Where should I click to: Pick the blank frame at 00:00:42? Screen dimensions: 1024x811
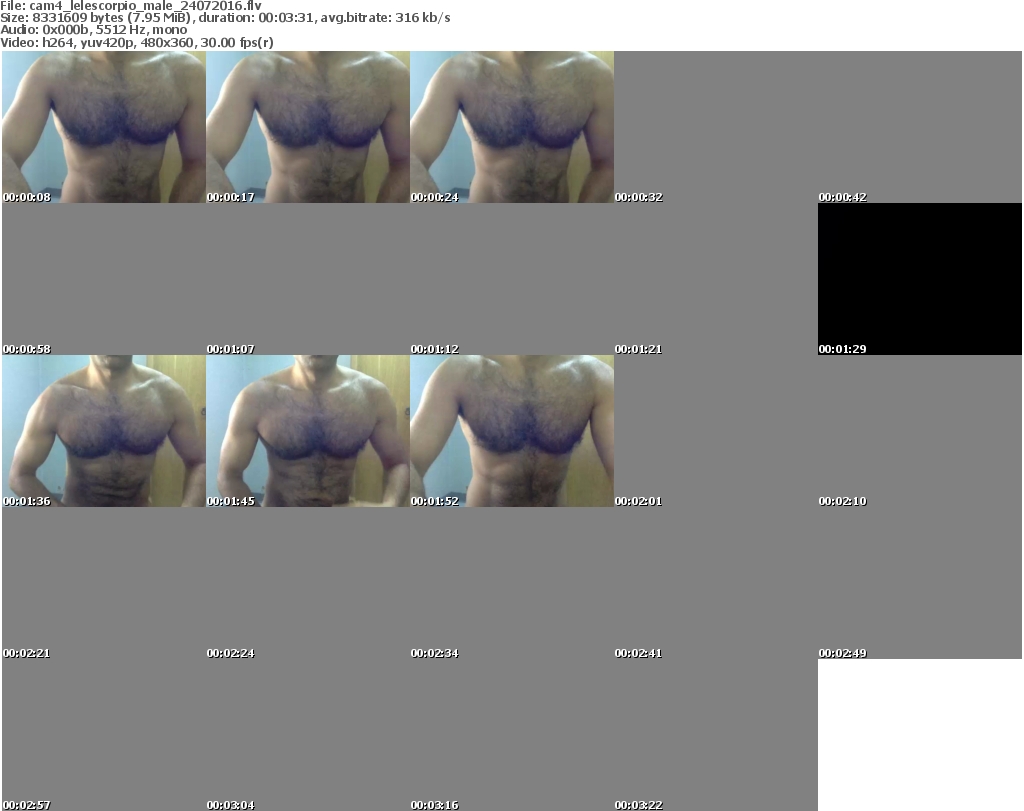[x=920, y=127]
